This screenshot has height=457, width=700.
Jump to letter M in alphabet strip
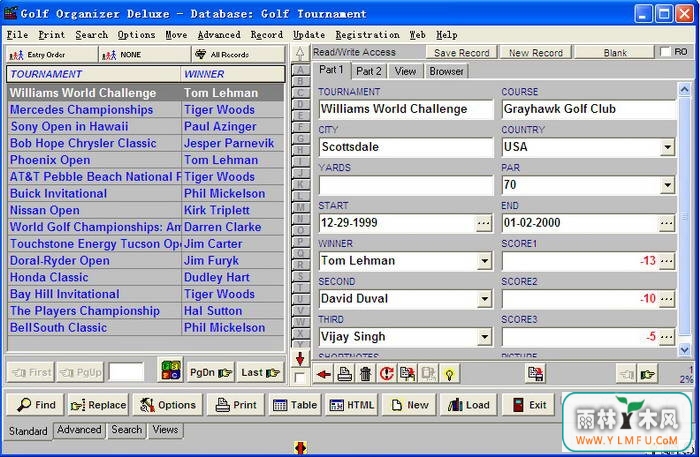300,207
